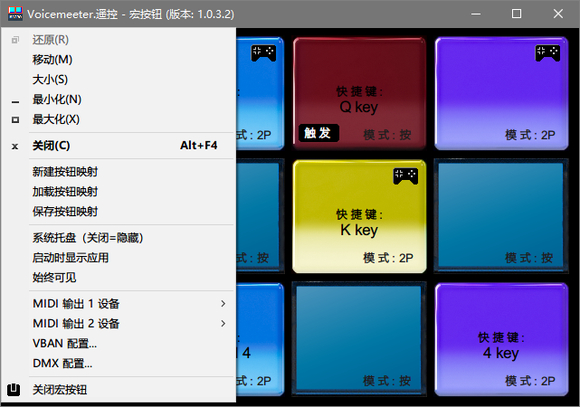The width and height of the screenshot is (580, 407).
Task: Select 移动(M) from the system menu
Action: [118, 60]
